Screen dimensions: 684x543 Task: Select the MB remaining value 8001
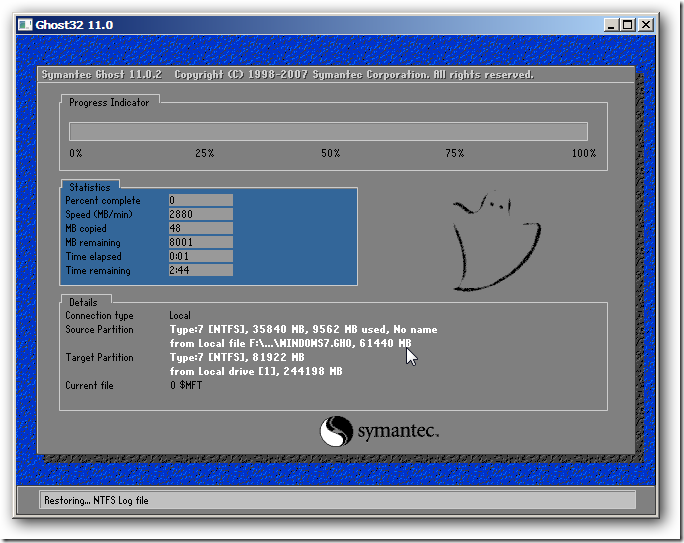tap(201, 242)
